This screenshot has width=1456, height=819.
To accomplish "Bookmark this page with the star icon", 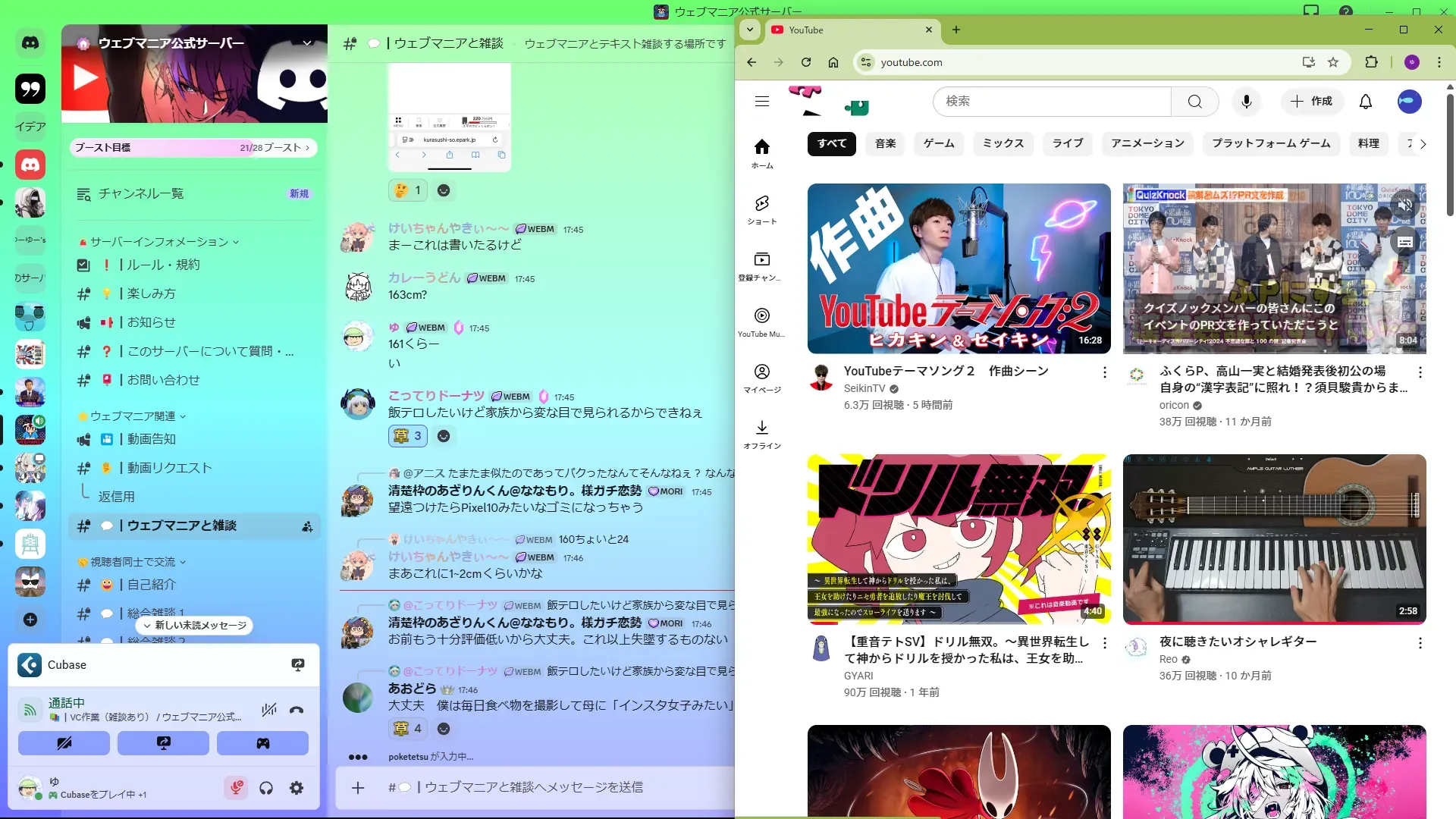I will point(1333,62).
